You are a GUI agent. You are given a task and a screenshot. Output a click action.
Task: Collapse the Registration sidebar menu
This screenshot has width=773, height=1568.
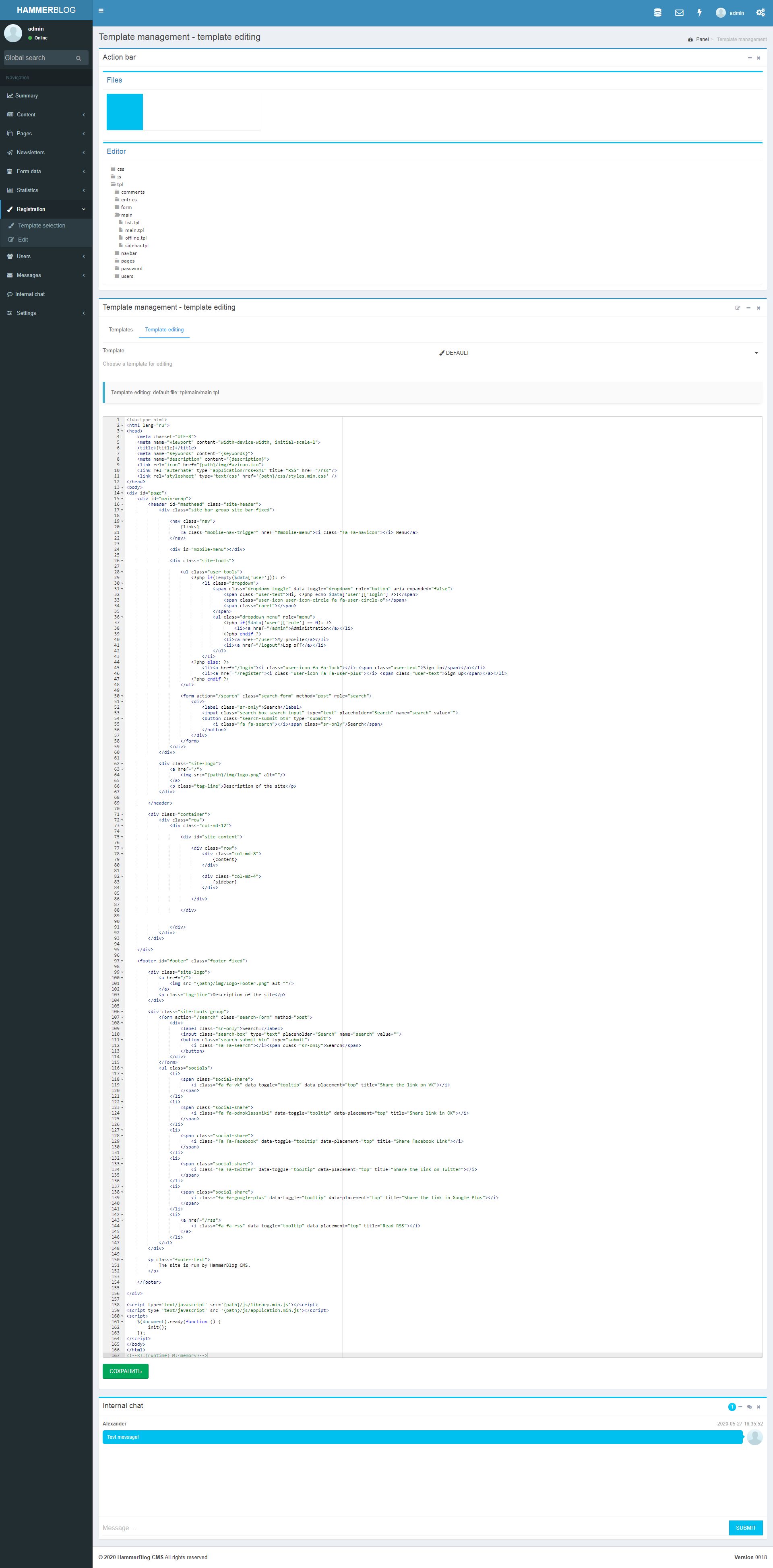tap(46, 209)
